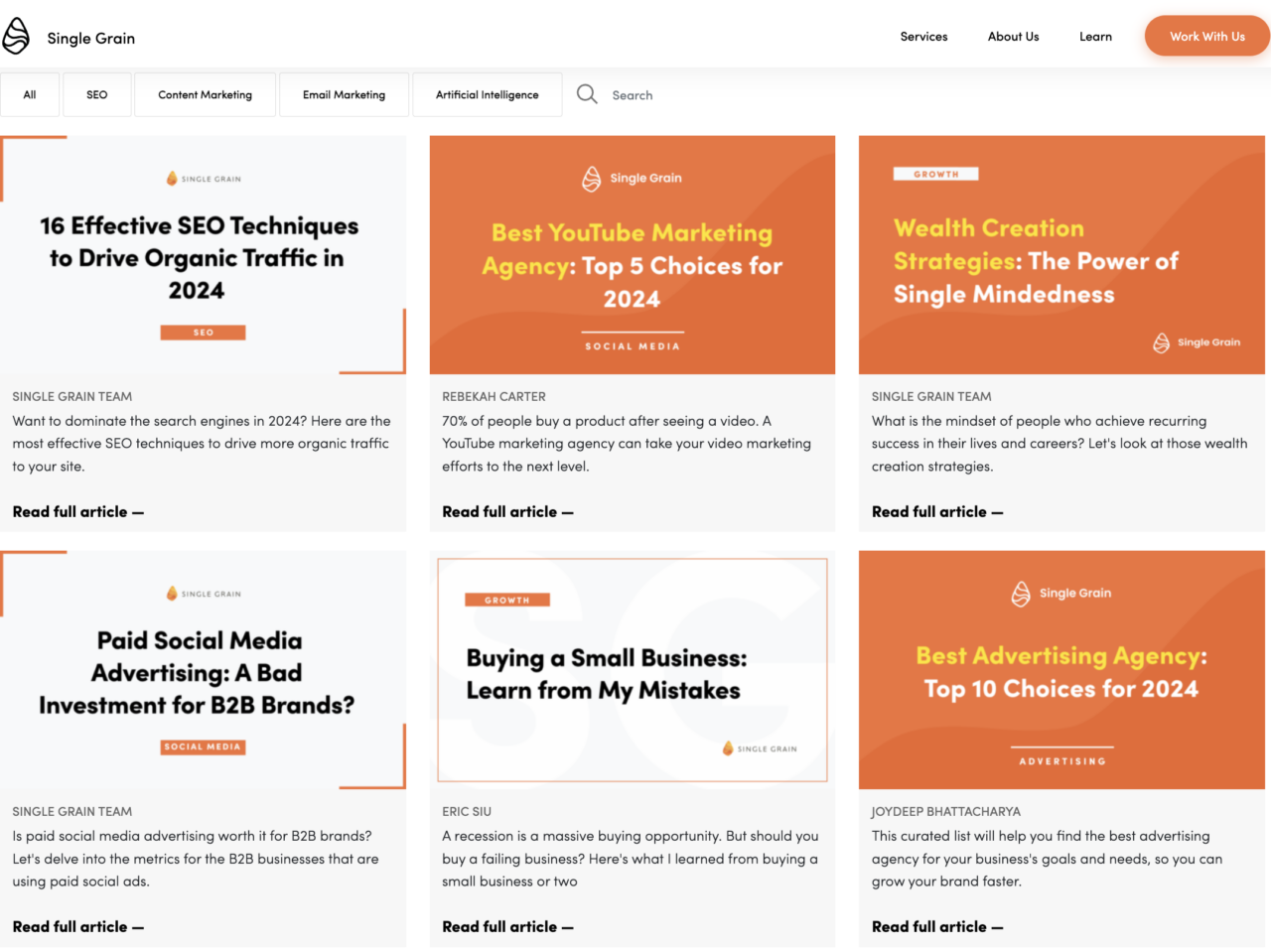Viewport: 1271px width, 952px height.
Task: Open the Services menu
Action: [923, 37]
